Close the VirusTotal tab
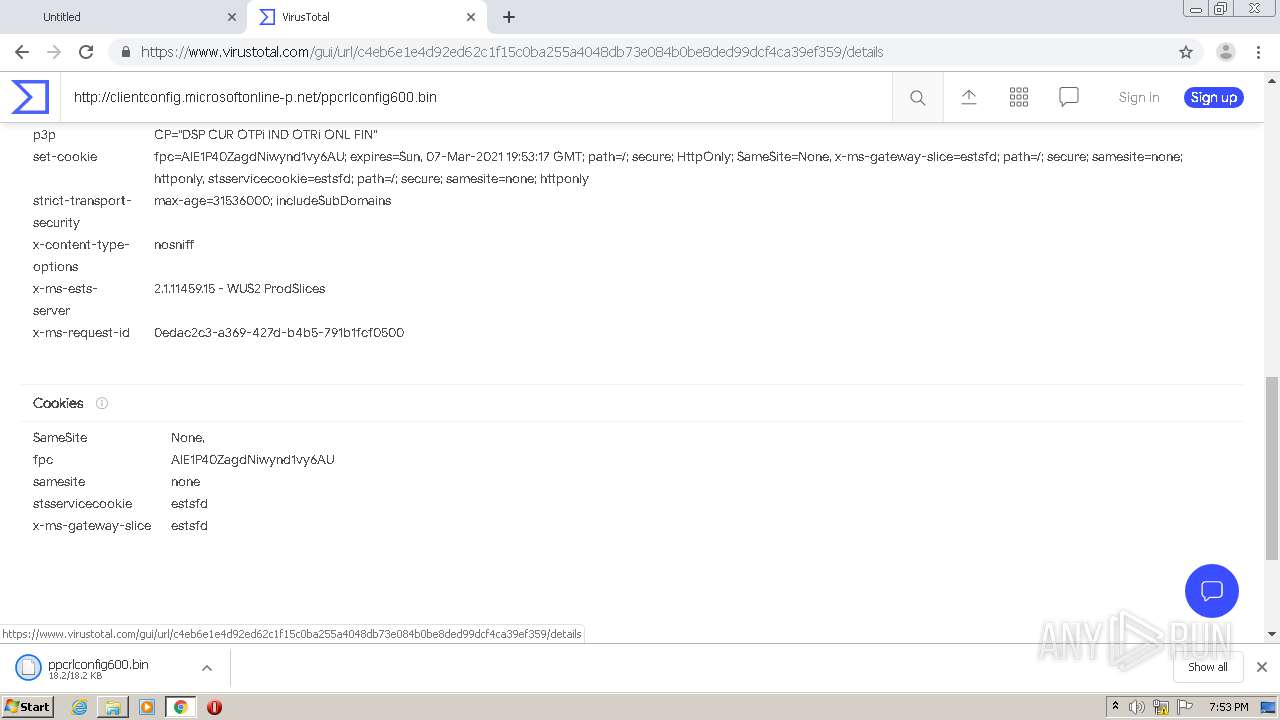 pyautogui.click(x=471, y=17)
